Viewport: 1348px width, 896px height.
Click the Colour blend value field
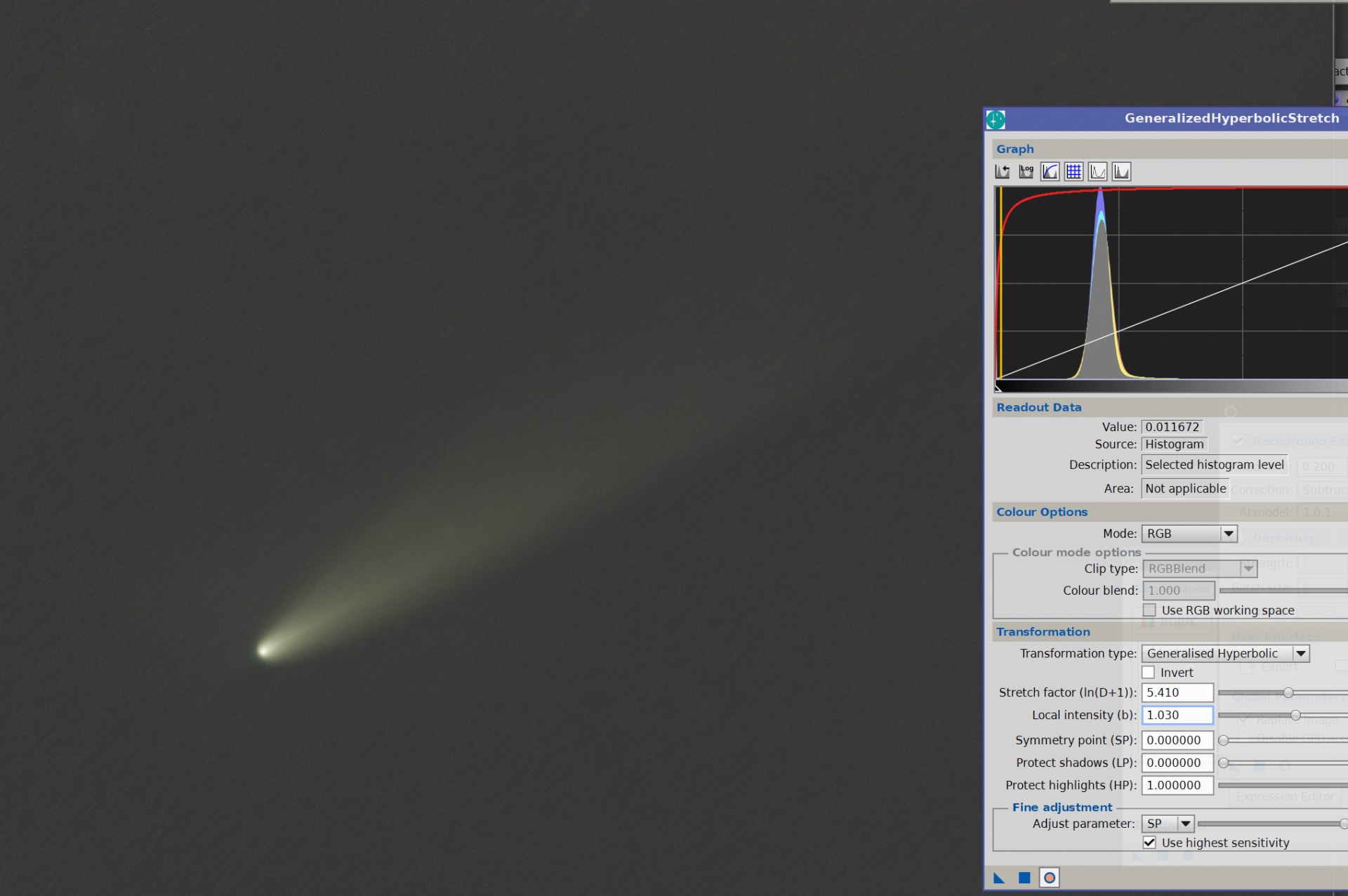(1179, 591)
